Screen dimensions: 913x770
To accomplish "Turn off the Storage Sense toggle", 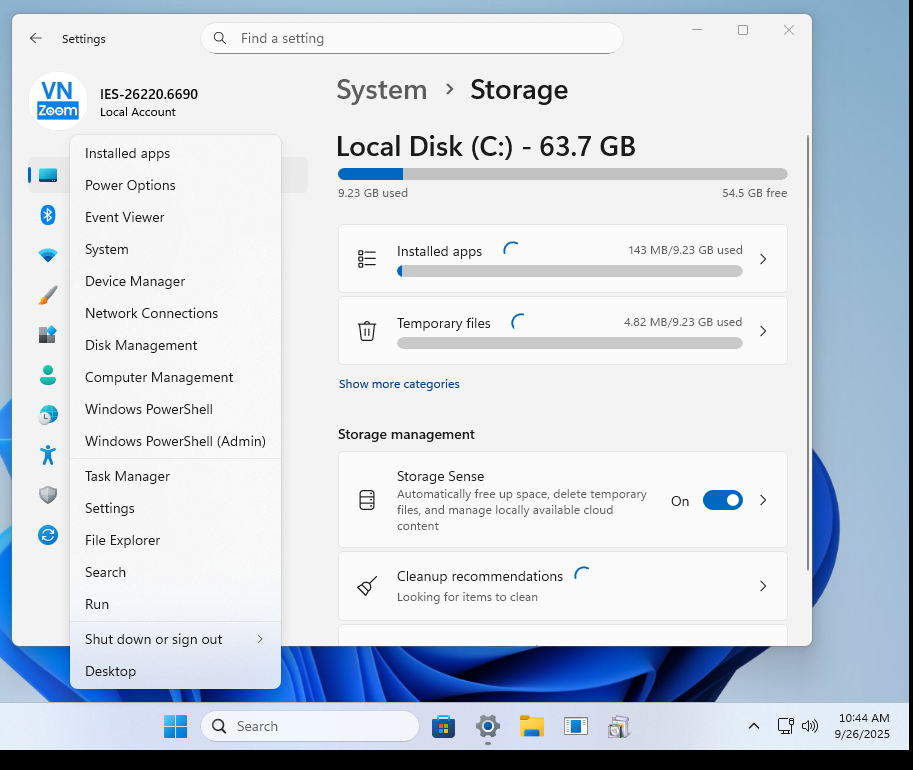I will (x=723, y=500).
